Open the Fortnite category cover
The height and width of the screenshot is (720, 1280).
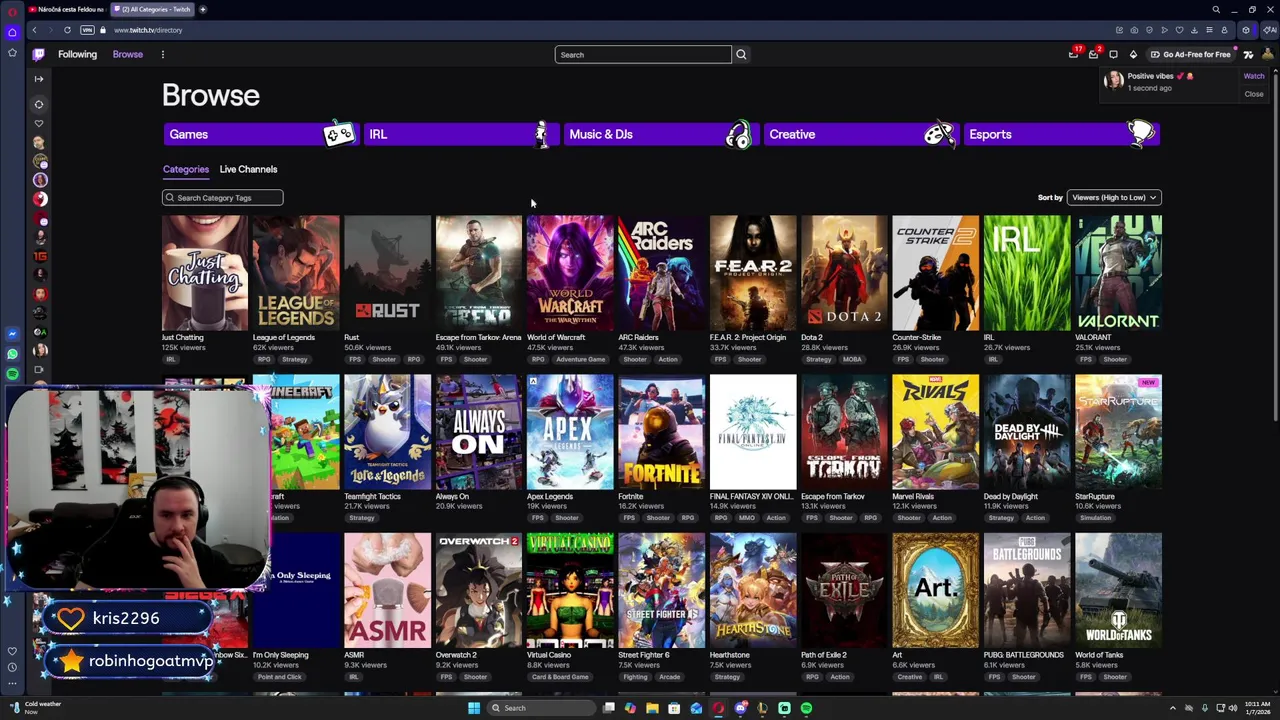click(x=661, y=431)
